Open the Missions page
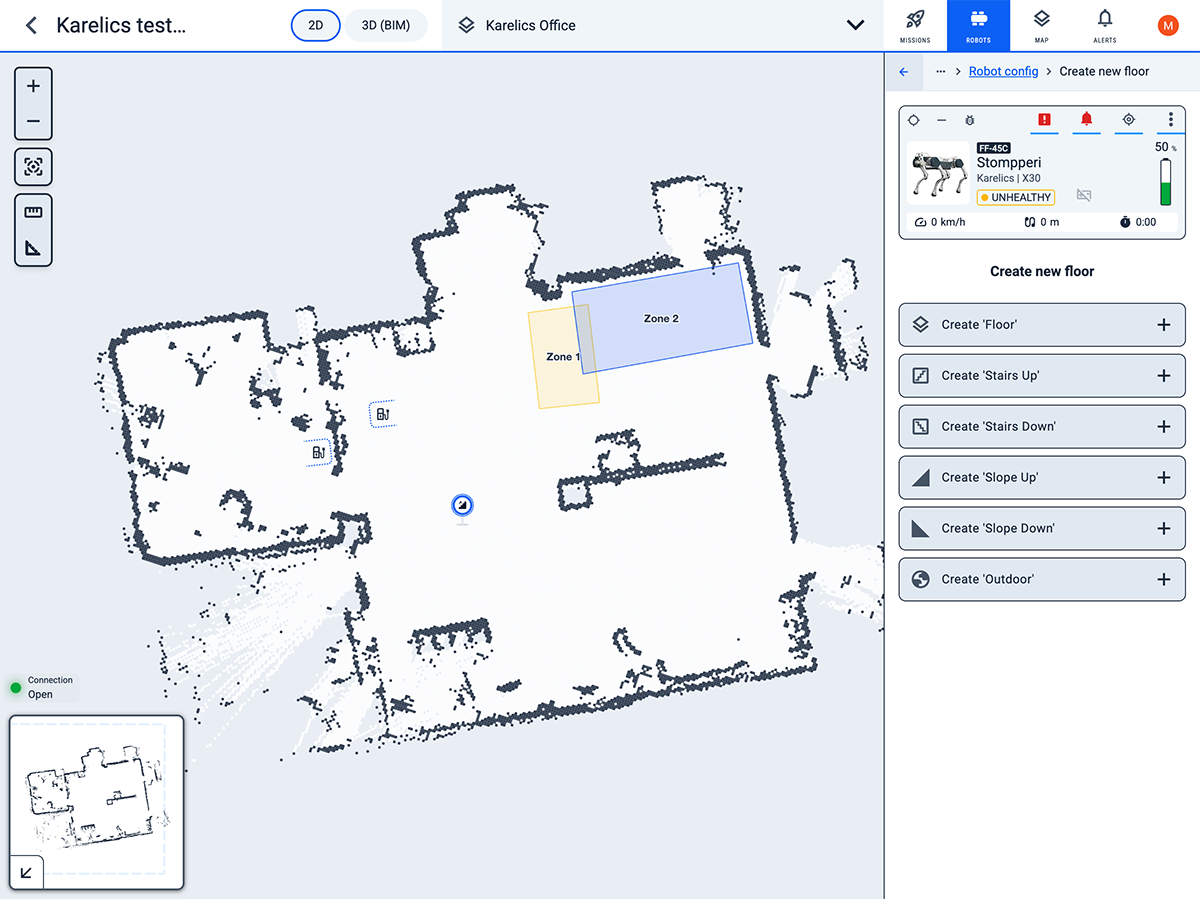 coord(914,25)
